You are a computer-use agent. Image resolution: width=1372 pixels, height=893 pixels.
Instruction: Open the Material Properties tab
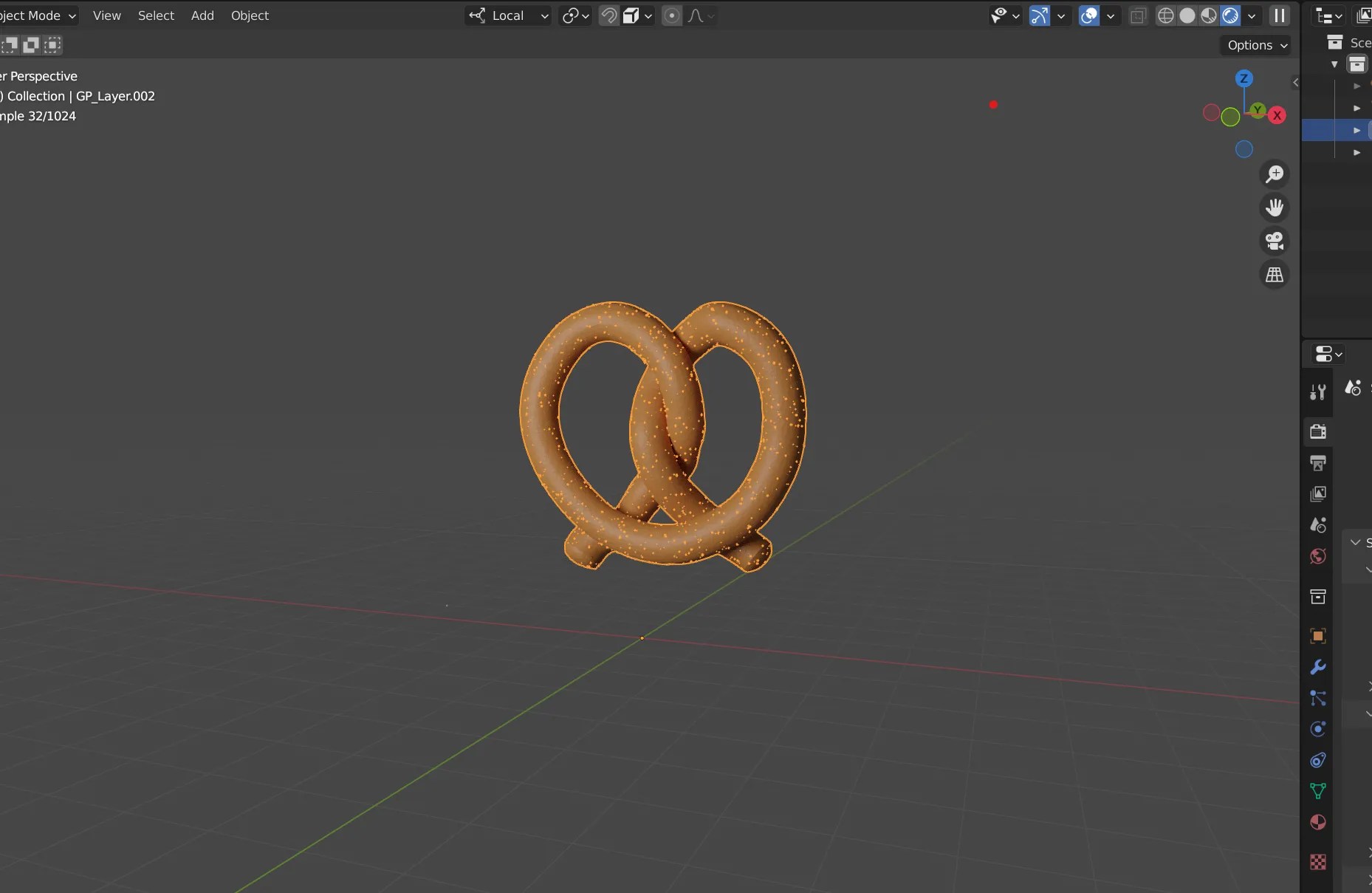1319,823
